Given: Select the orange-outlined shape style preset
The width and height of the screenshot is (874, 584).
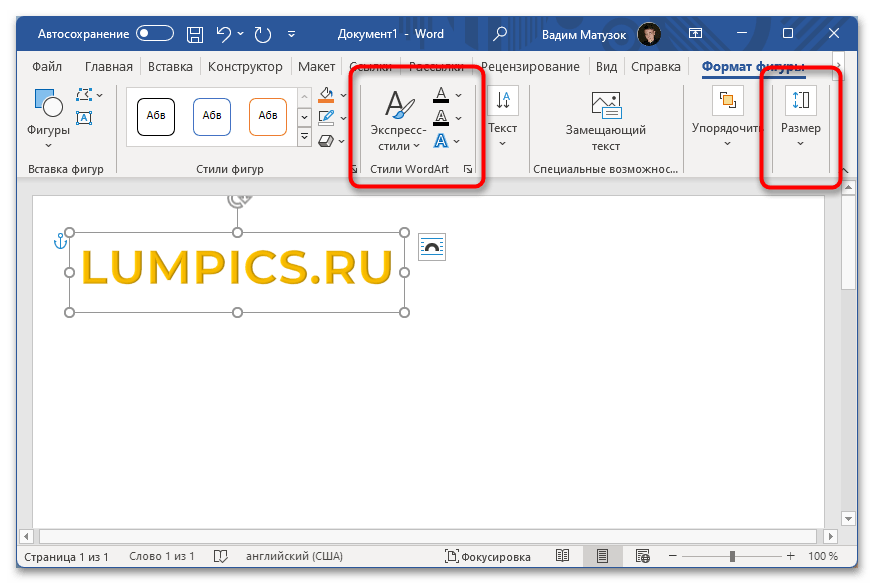Looking at the screenshot, I should tap(268, 115).
